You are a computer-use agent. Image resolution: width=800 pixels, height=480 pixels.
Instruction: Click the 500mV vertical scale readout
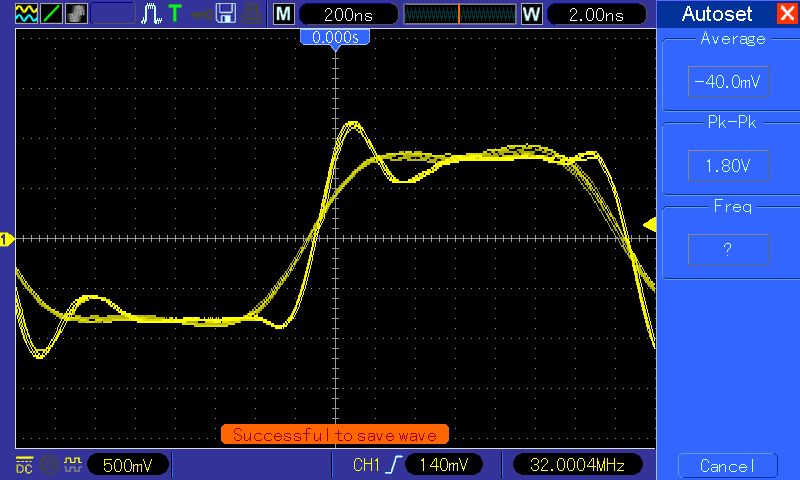point(128,465)
